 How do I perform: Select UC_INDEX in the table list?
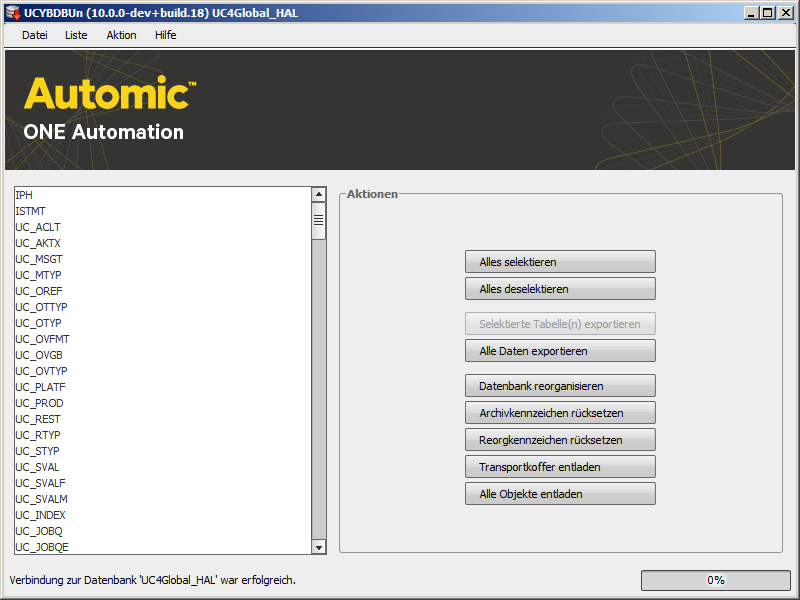[x=163, y=515]
